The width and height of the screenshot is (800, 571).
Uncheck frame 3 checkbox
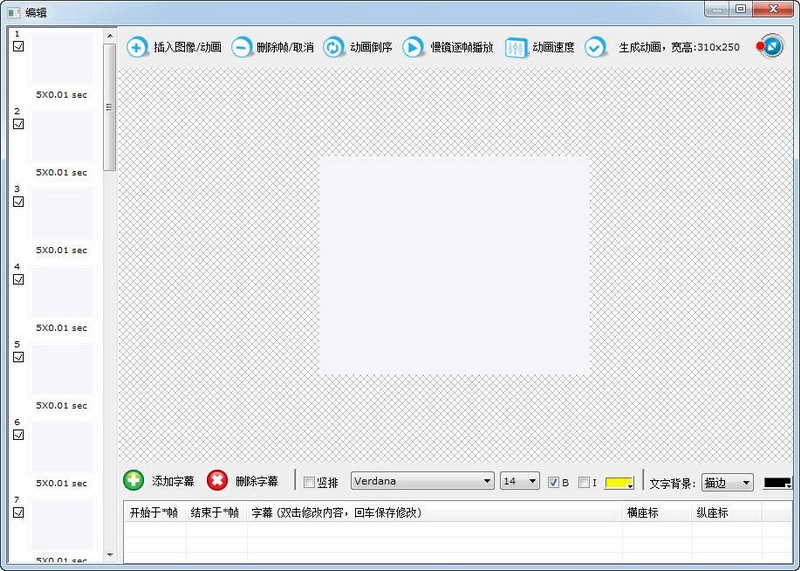[18, 202]
